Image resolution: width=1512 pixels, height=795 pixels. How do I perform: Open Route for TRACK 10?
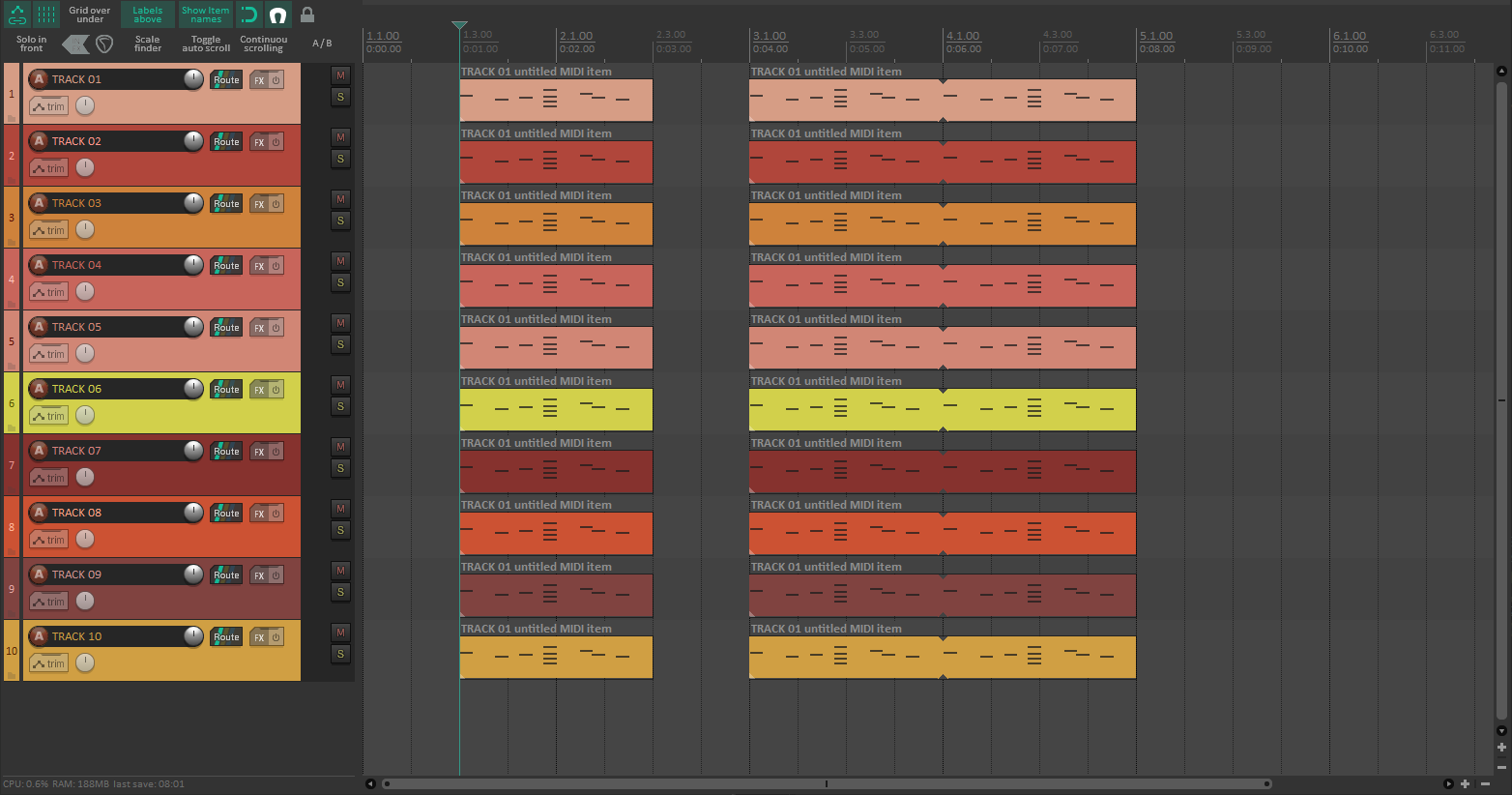[226, 637]
